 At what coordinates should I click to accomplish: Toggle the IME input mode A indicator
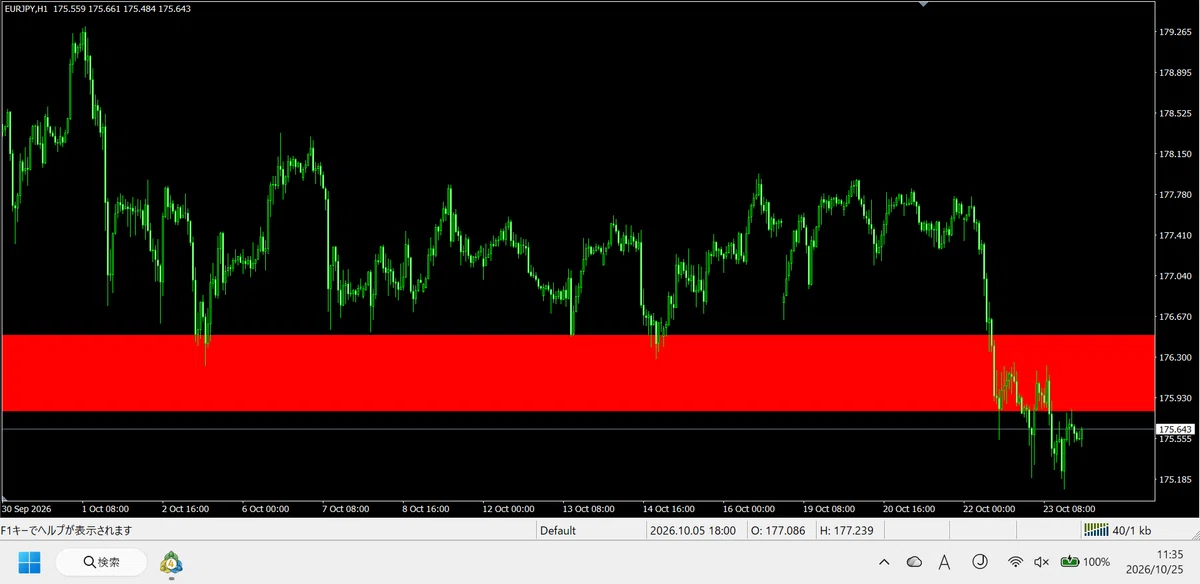pos(946,562)
